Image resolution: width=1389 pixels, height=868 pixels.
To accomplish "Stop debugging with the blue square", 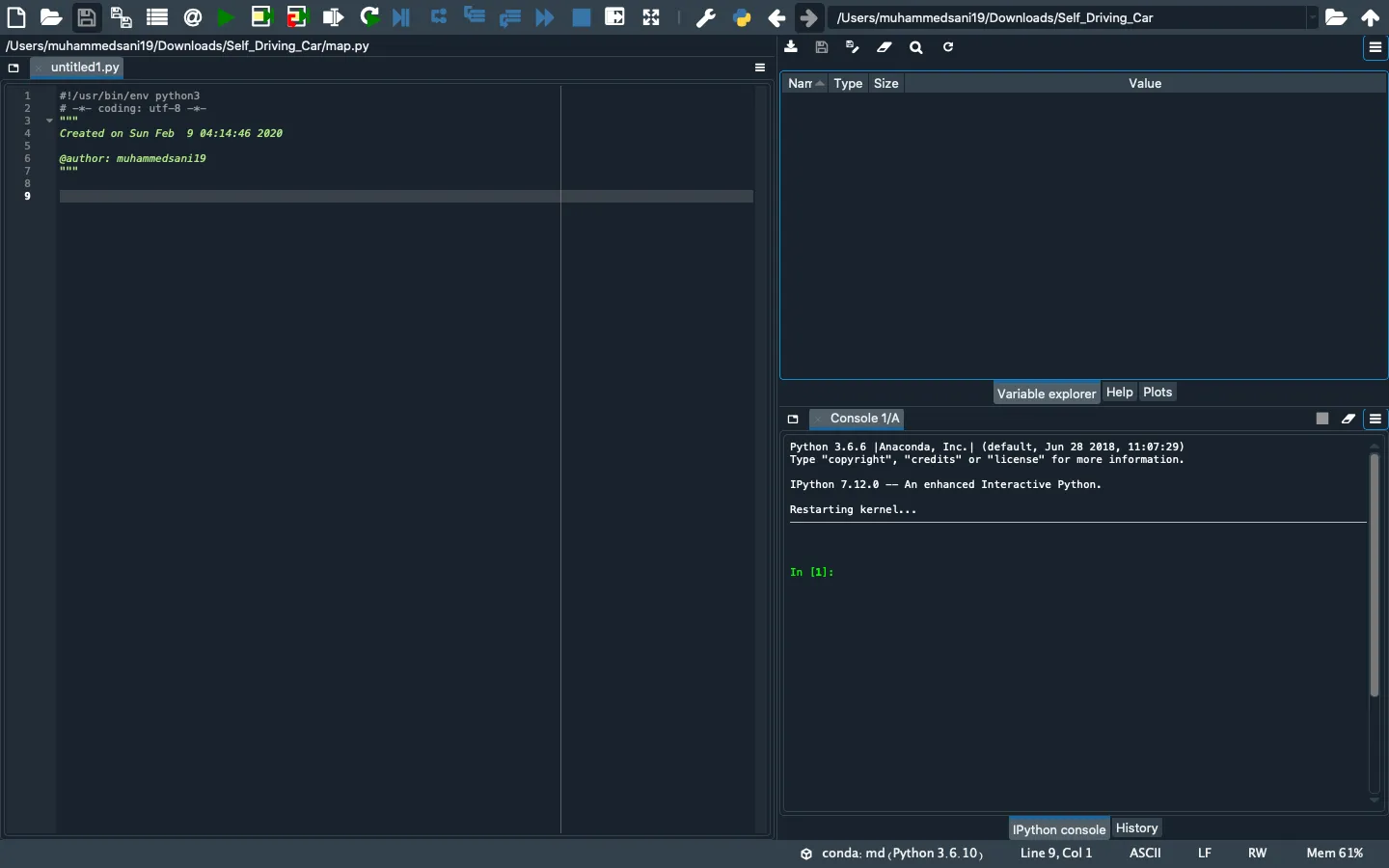I will pos(581,17).
